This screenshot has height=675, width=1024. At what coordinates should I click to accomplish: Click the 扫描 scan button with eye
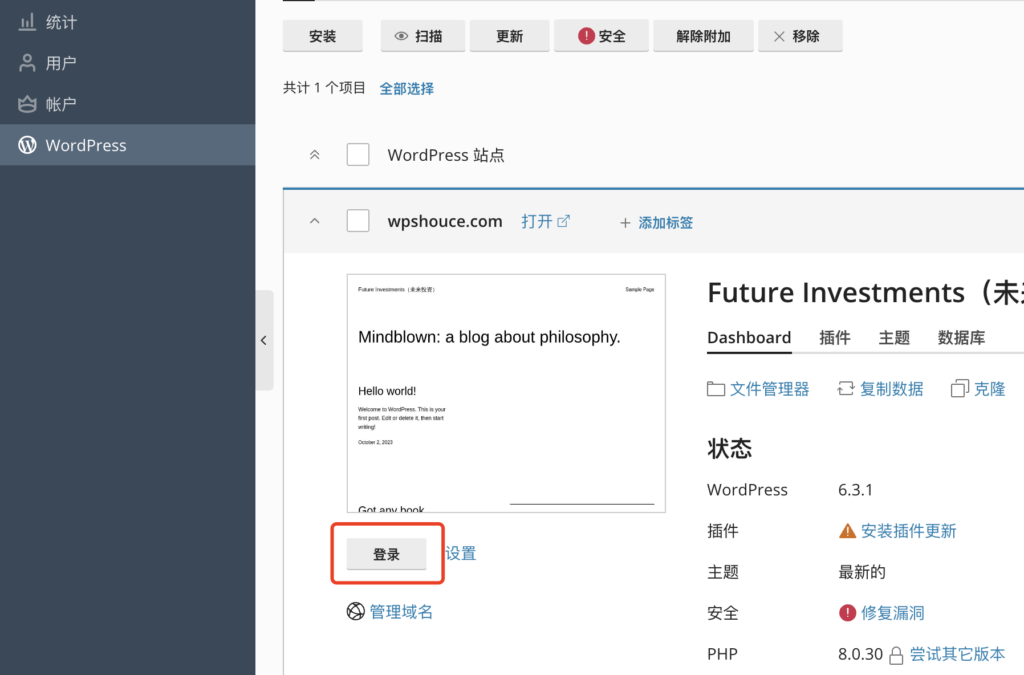(x=423, y=36)
